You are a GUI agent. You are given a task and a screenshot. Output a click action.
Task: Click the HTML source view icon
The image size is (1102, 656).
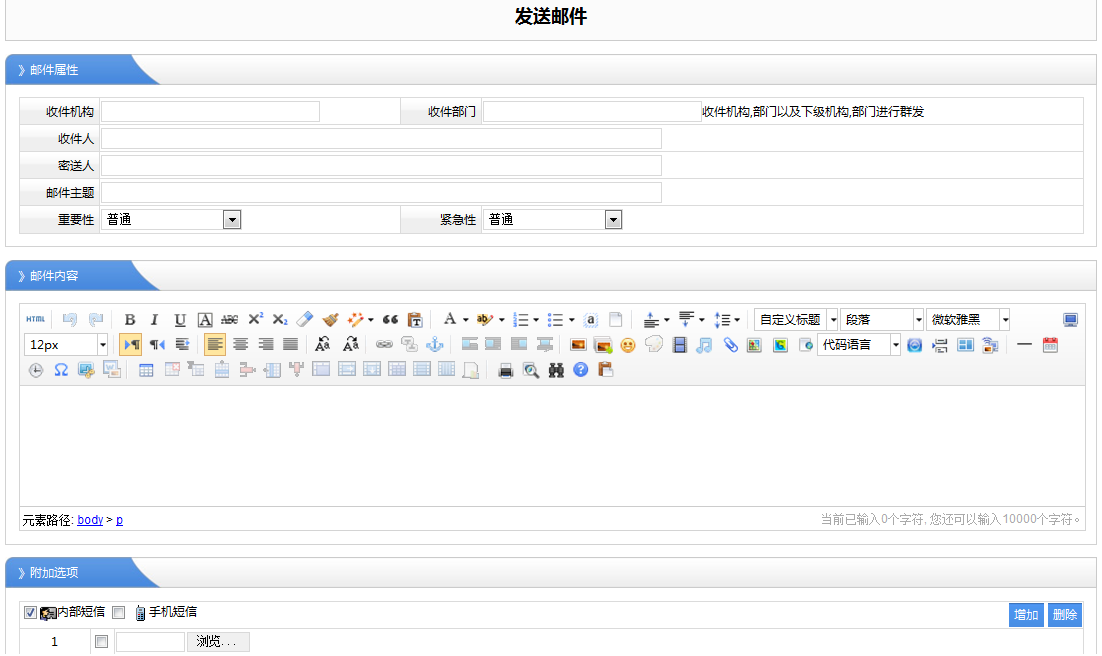click(x=35, y=320)
